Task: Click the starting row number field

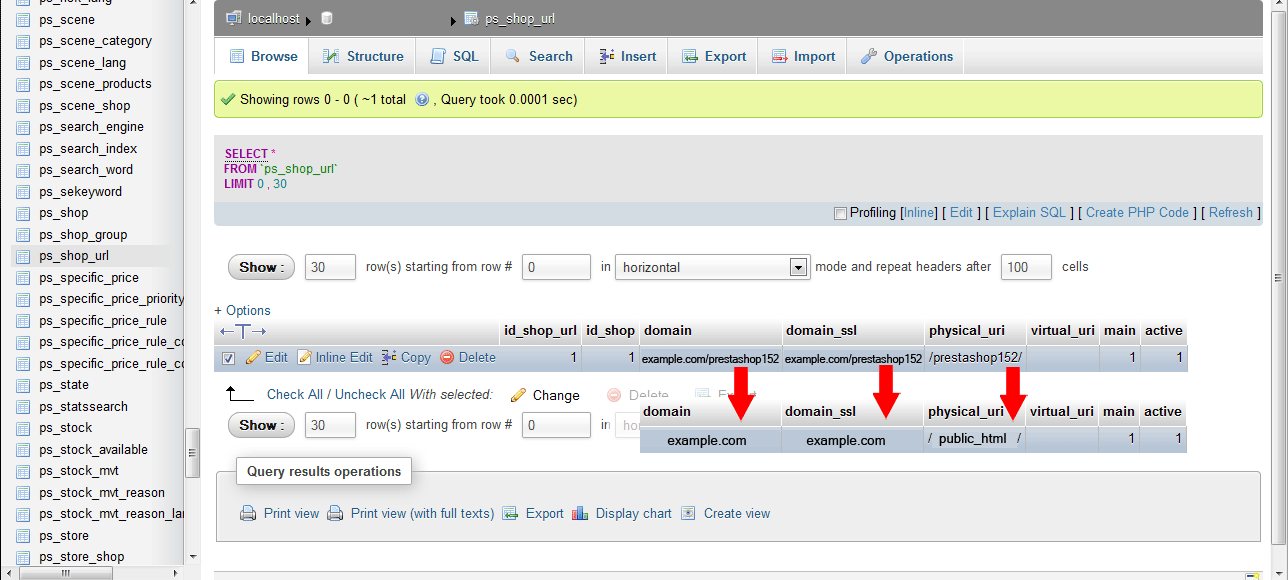Action: click(x=556, y=268)
